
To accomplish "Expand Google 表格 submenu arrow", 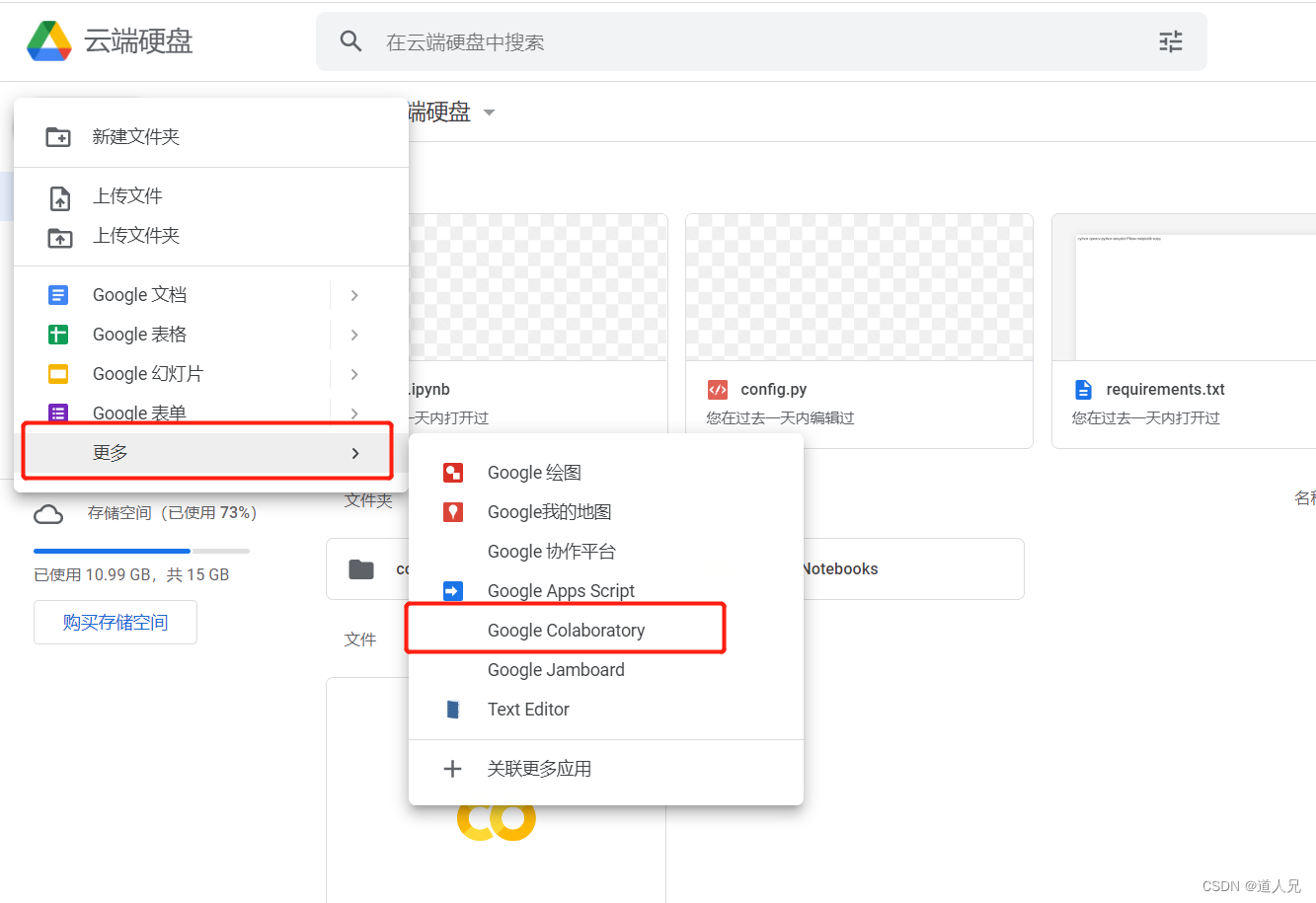I will pos(354,335).
